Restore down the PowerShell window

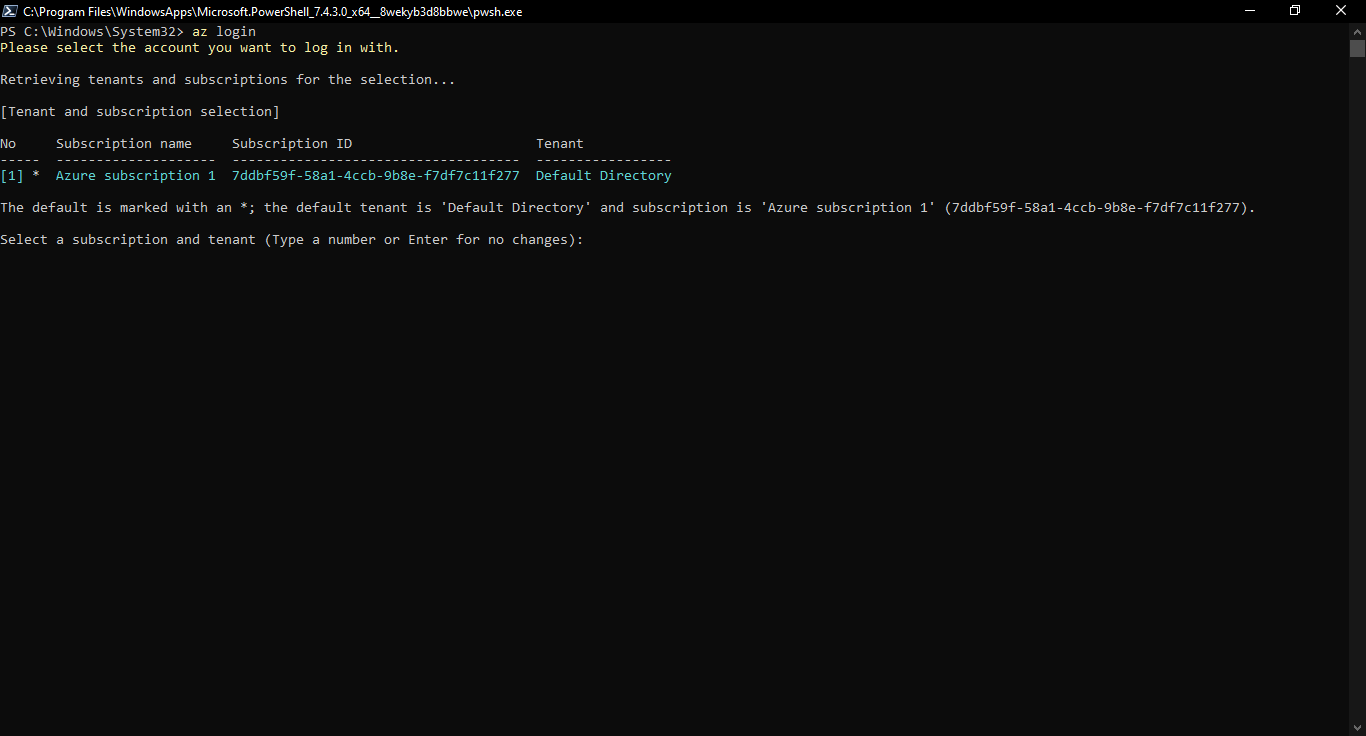point(1295,11)
